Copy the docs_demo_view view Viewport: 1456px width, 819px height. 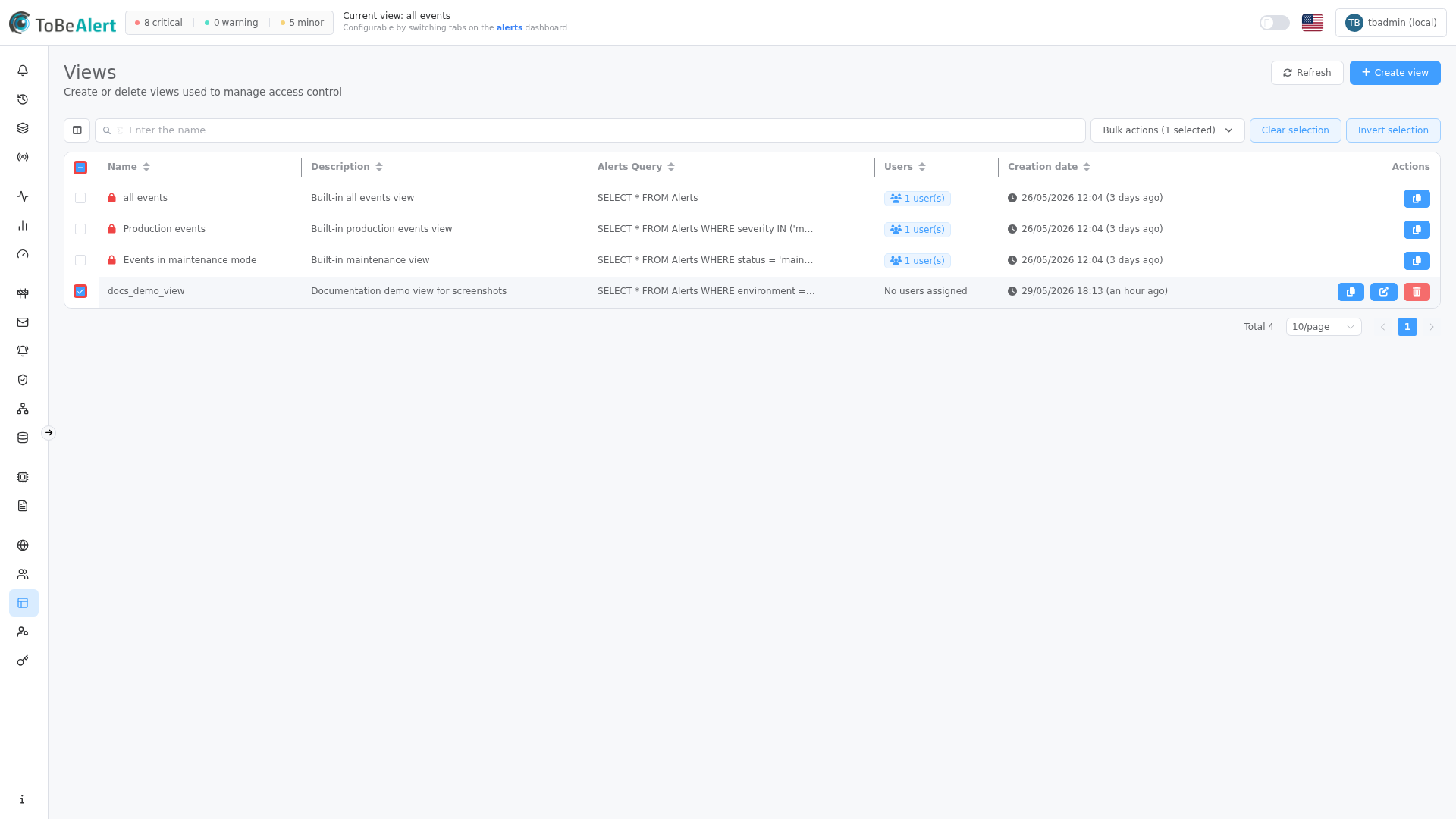coord(1351,292)
